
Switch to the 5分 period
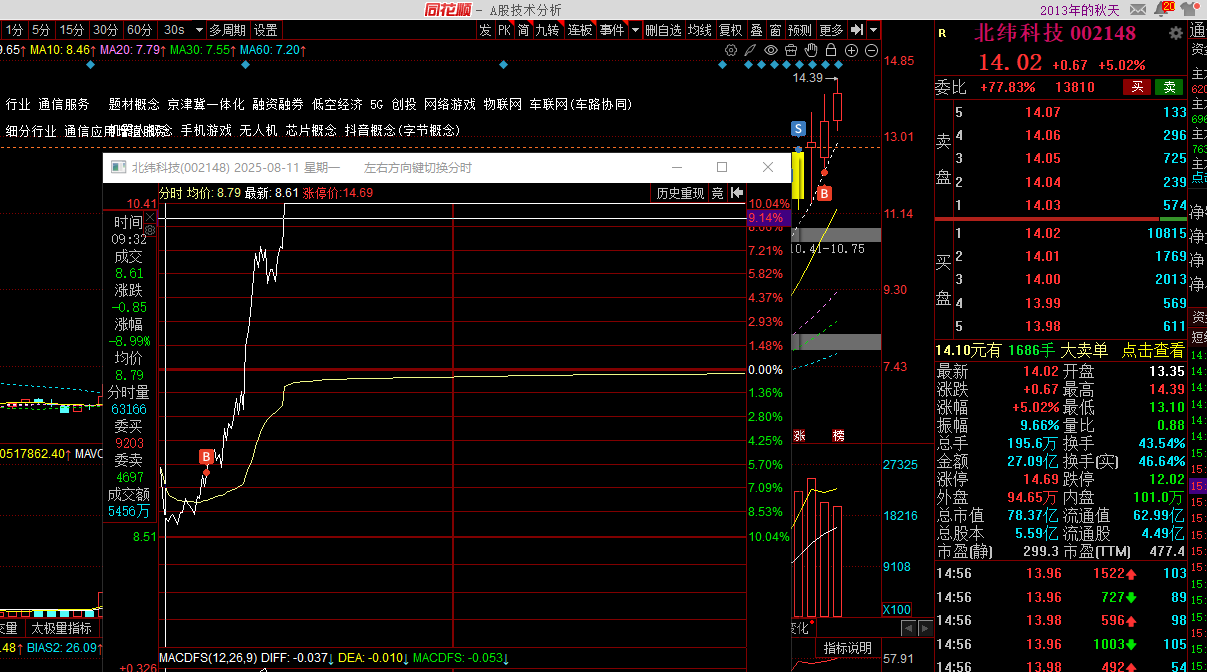[x=40, y=30]
